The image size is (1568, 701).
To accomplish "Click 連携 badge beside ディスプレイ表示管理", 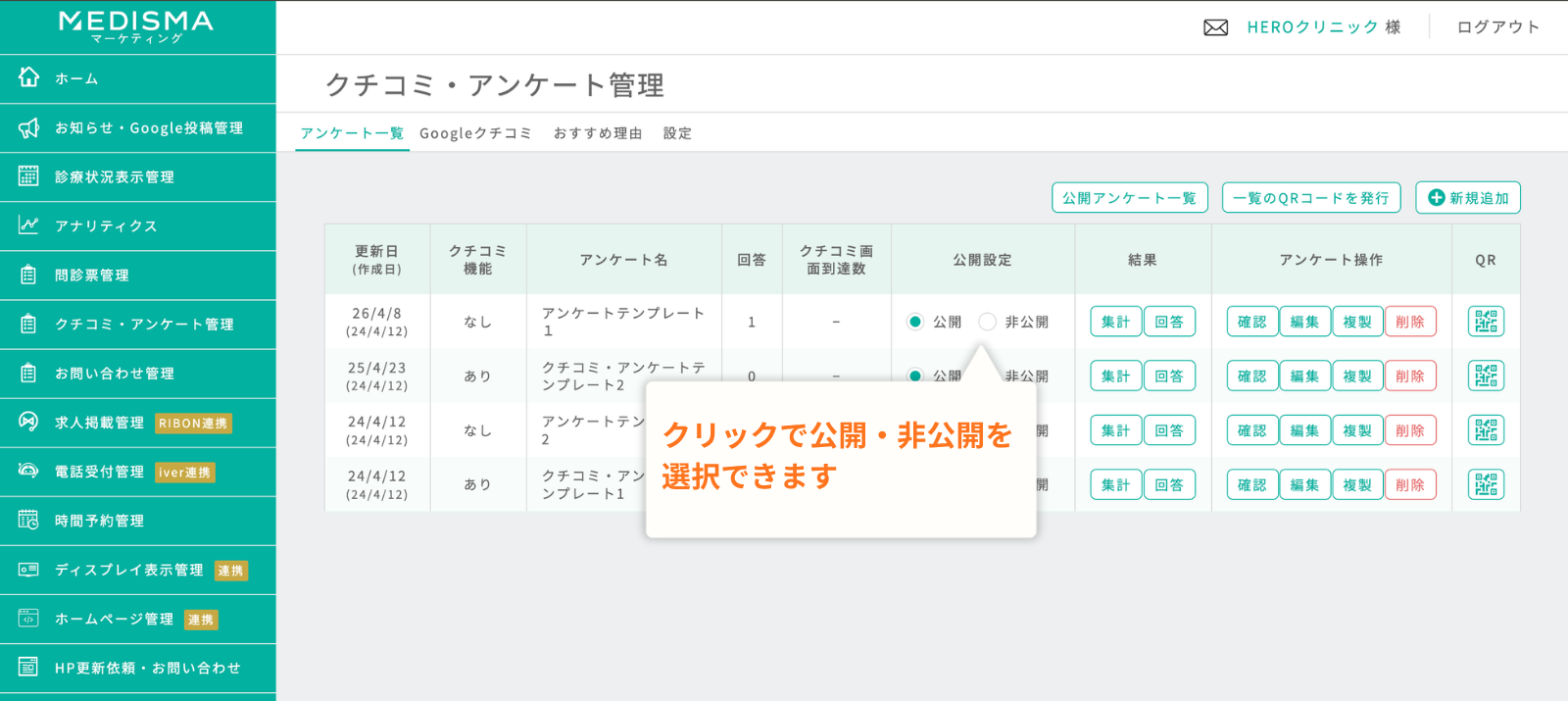I will (x=231, y=571).
